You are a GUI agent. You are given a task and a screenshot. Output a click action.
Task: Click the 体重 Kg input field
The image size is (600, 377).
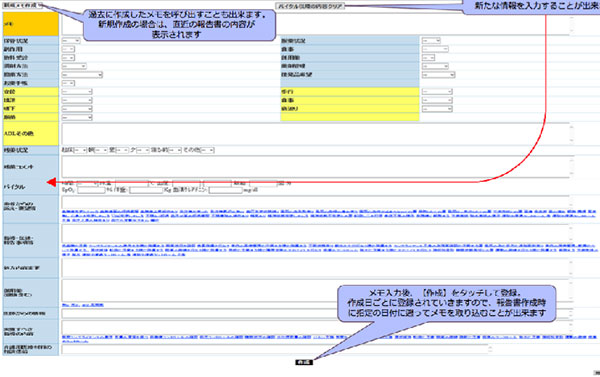point(146,190)
